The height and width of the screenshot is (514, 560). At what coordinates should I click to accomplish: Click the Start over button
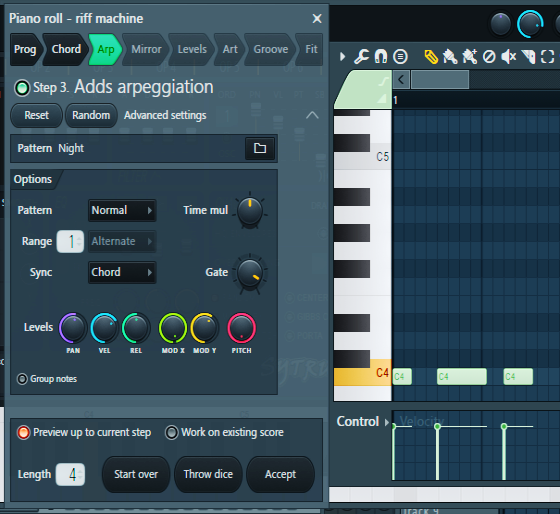point(136,474)
